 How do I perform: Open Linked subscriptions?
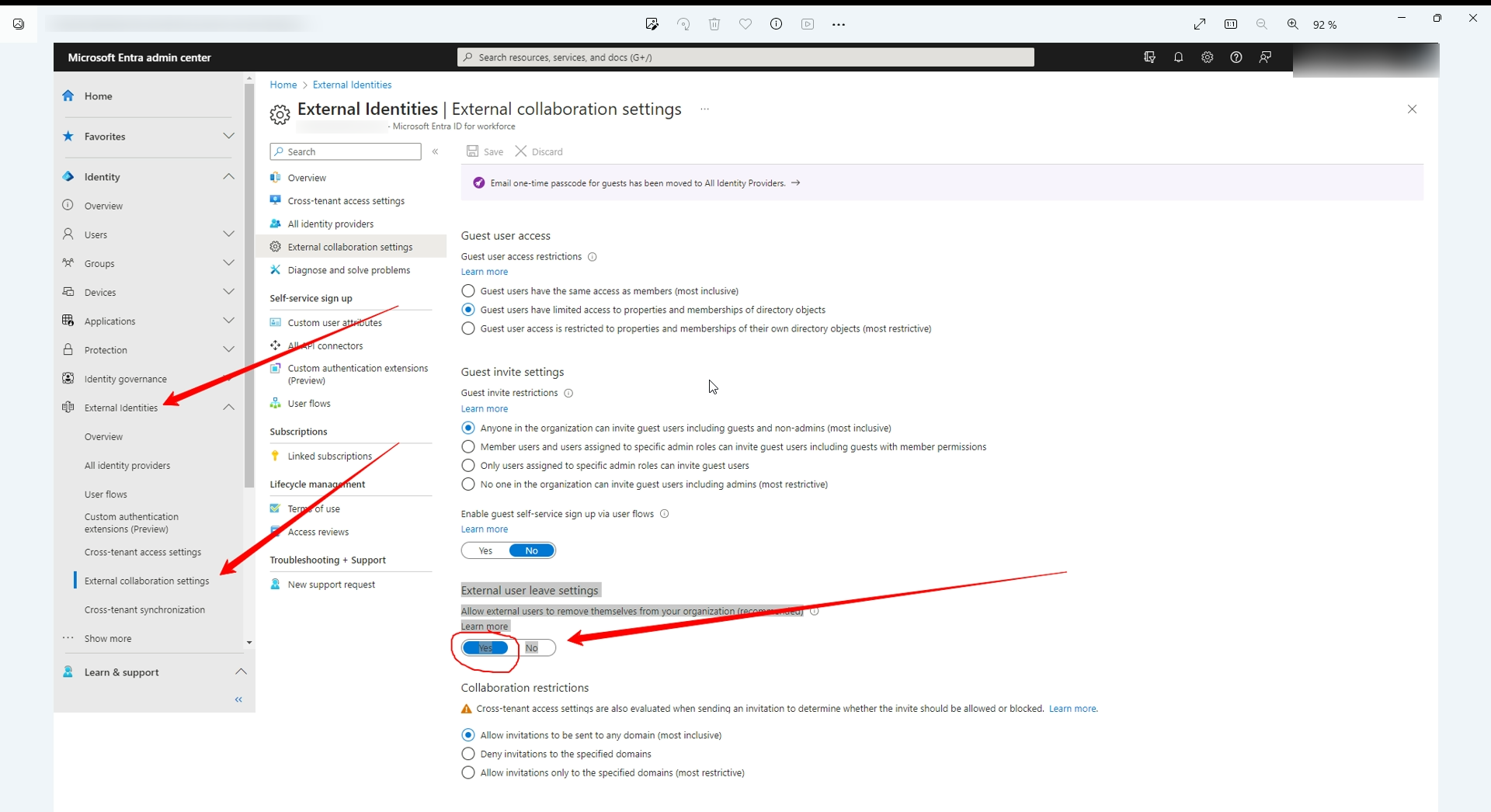[329, 456]
